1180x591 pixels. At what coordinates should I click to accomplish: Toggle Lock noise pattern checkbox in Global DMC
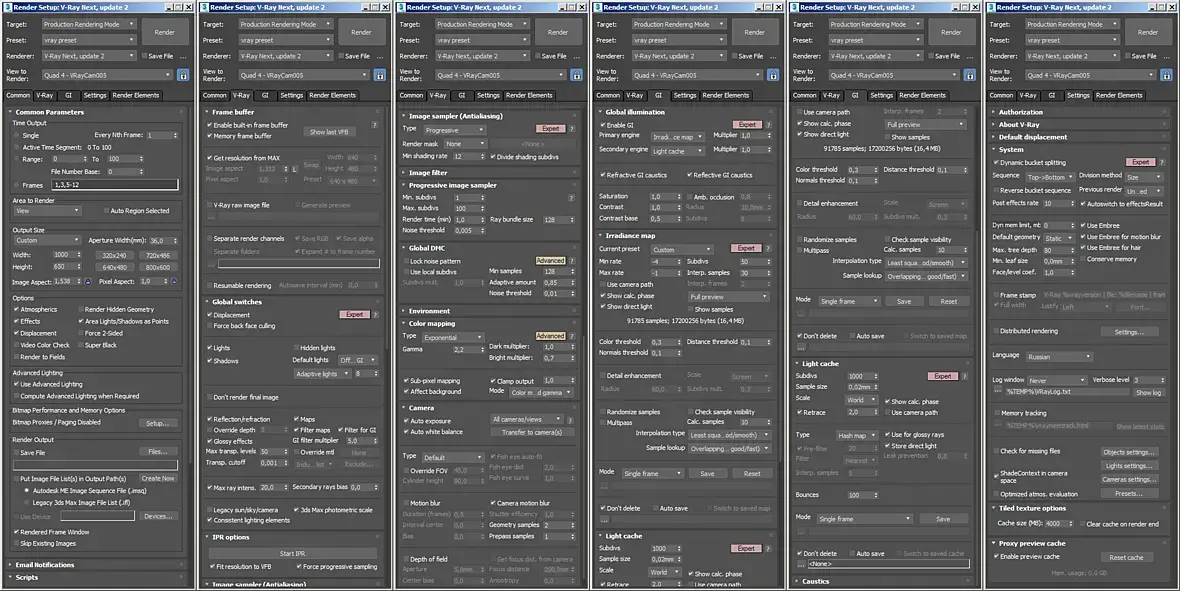click(406, 261)
